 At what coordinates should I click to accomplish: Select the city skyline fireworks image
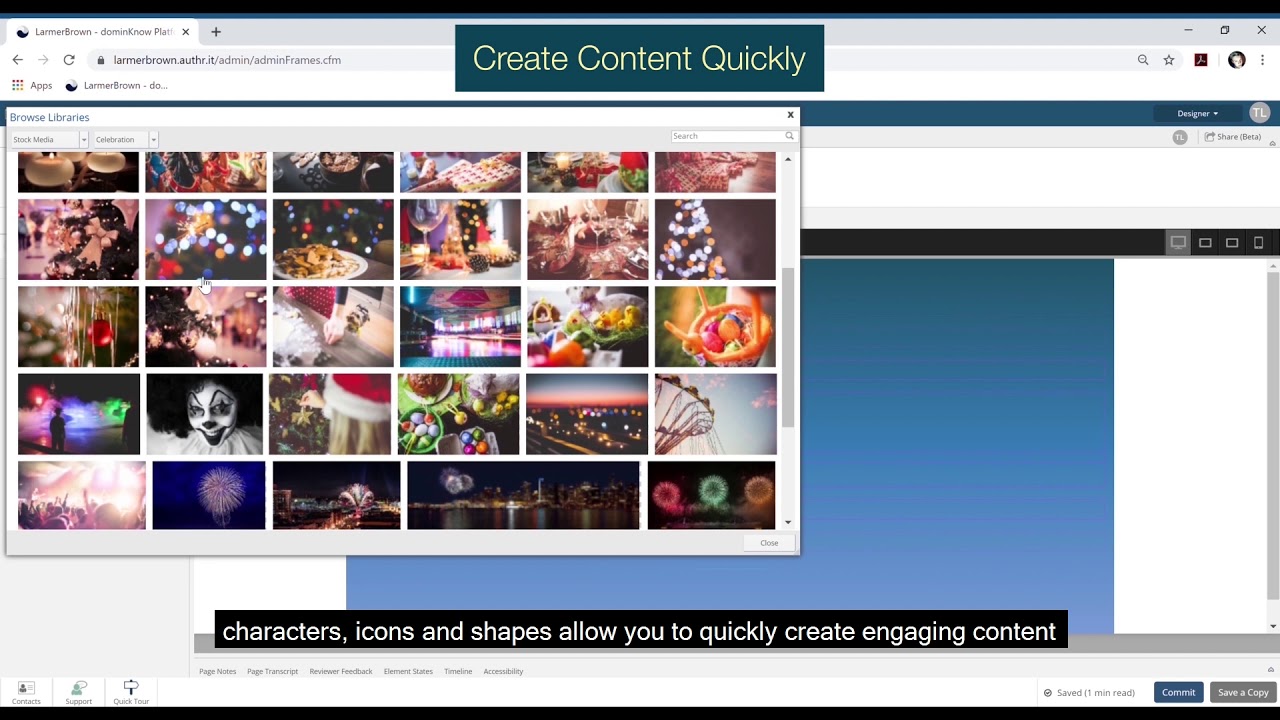click(523, 495)
